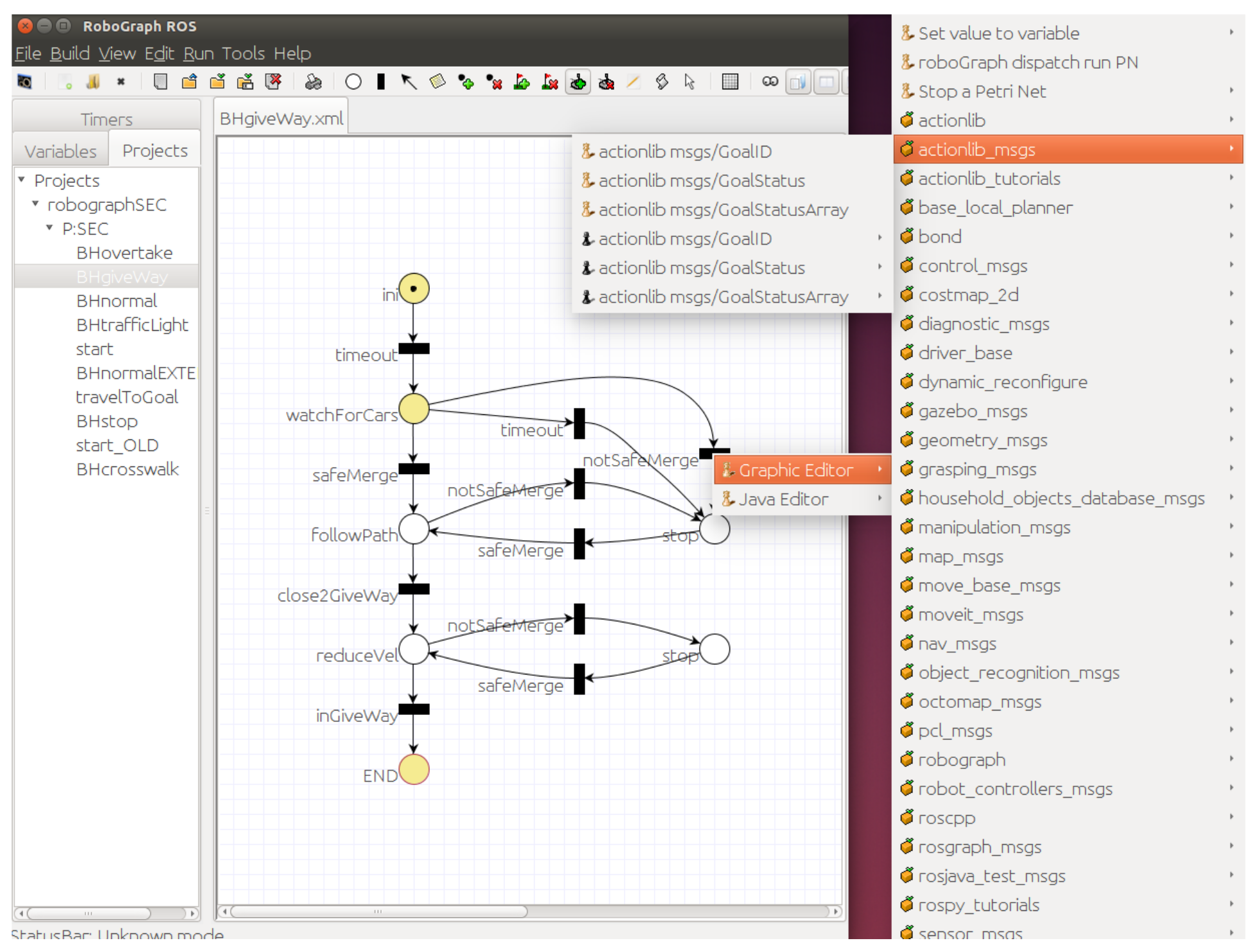This screenshot has width=1258, height=952.
Task: Toggle the depressed green-plus toolbar button
Action: pos(578,82)
